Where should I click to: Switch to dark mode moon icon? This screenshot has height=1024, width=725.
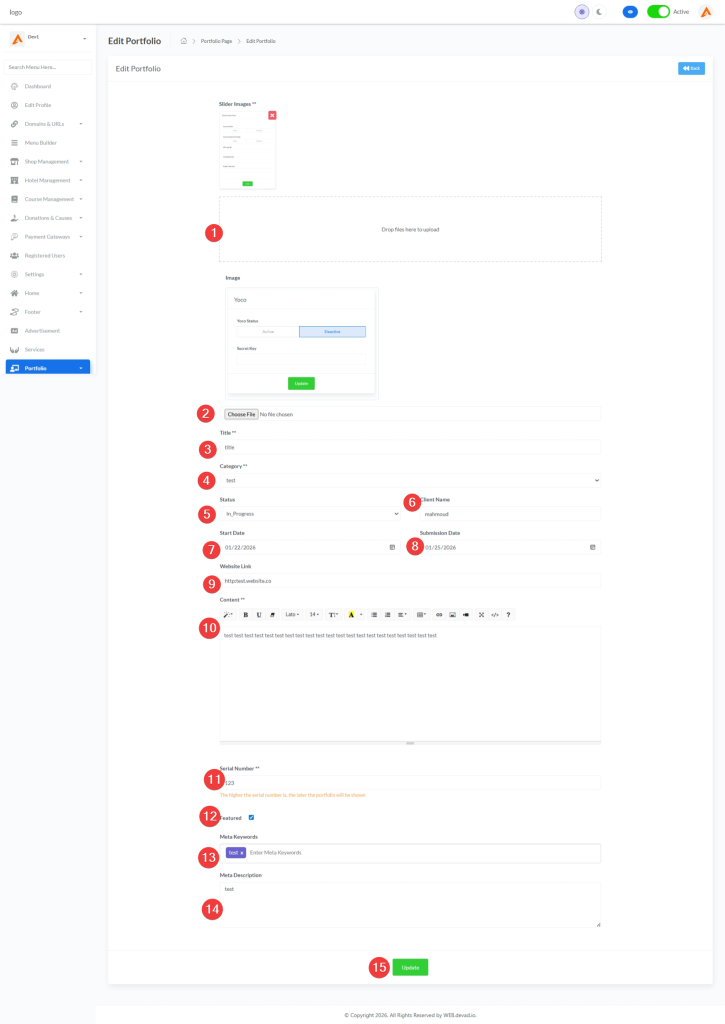[599, 12]
